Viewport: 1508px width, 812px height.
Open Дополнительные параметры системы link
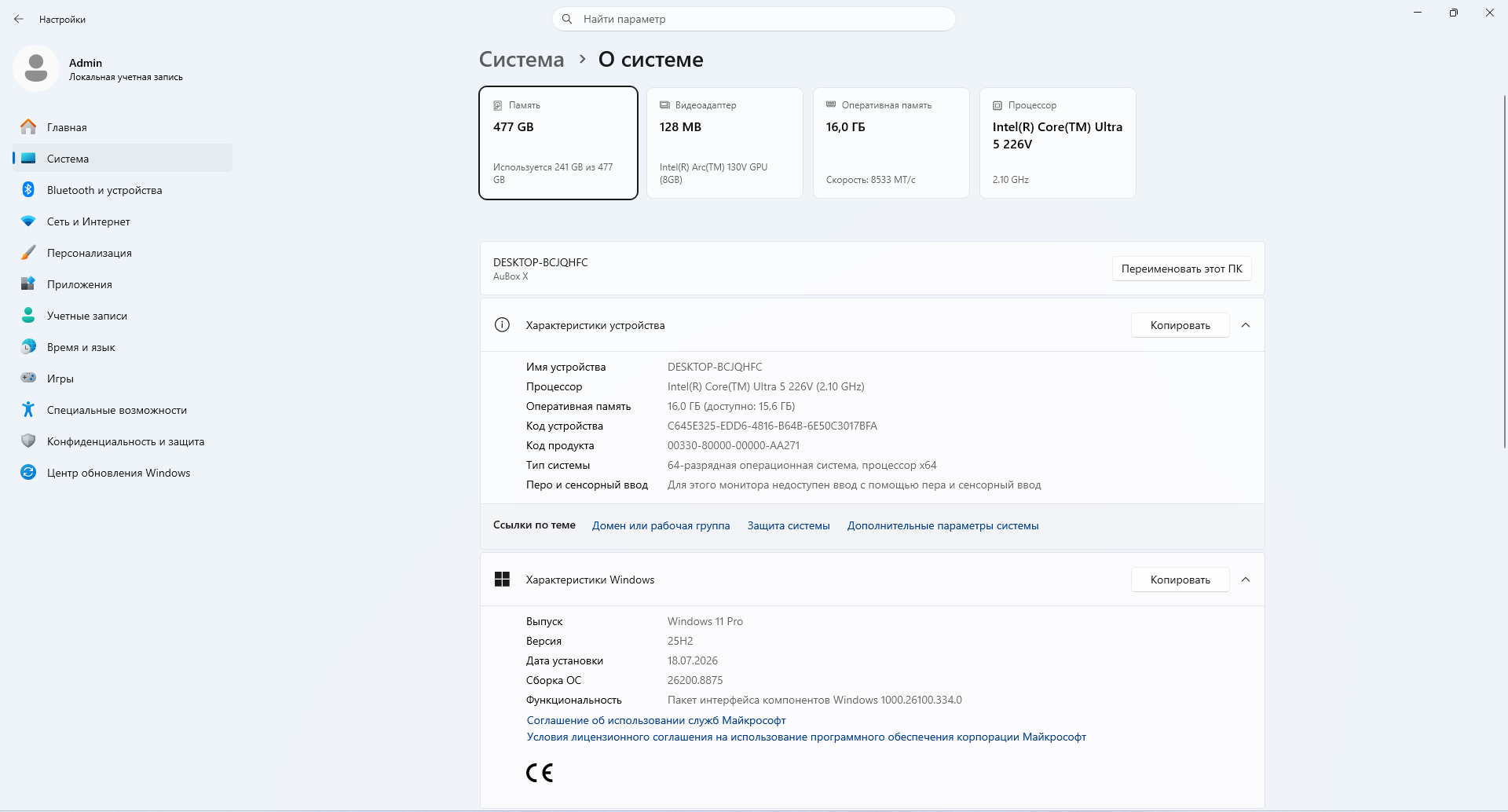tap(943, 526)
